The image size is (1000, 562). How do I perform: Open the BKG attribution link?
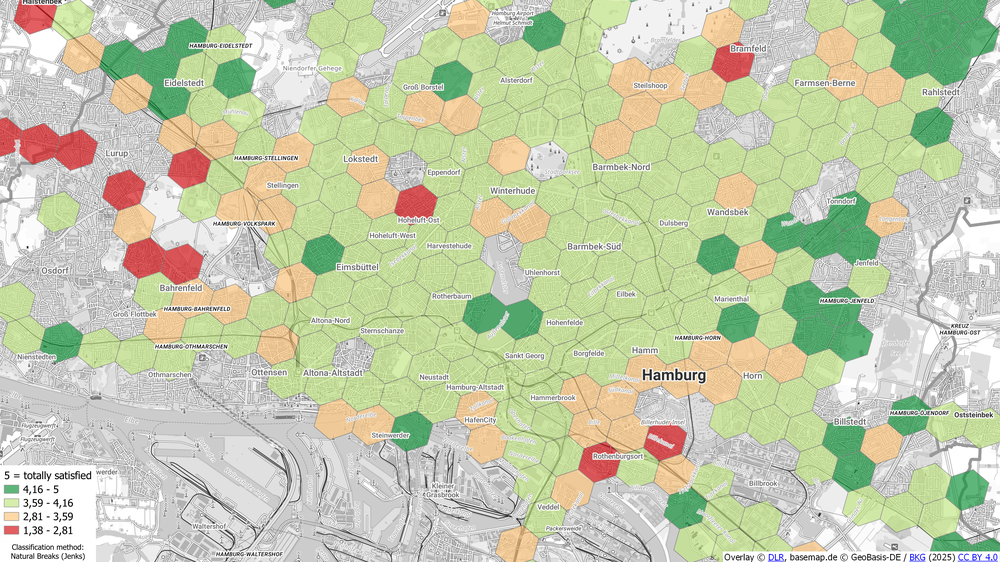919,556
